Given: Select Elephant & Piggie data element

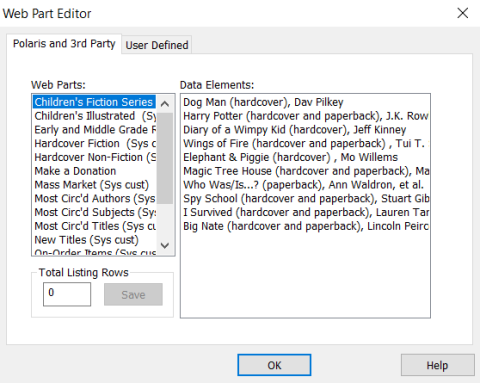Looking at the screenshot, I should pyautogui.click(x=305, y=157).
